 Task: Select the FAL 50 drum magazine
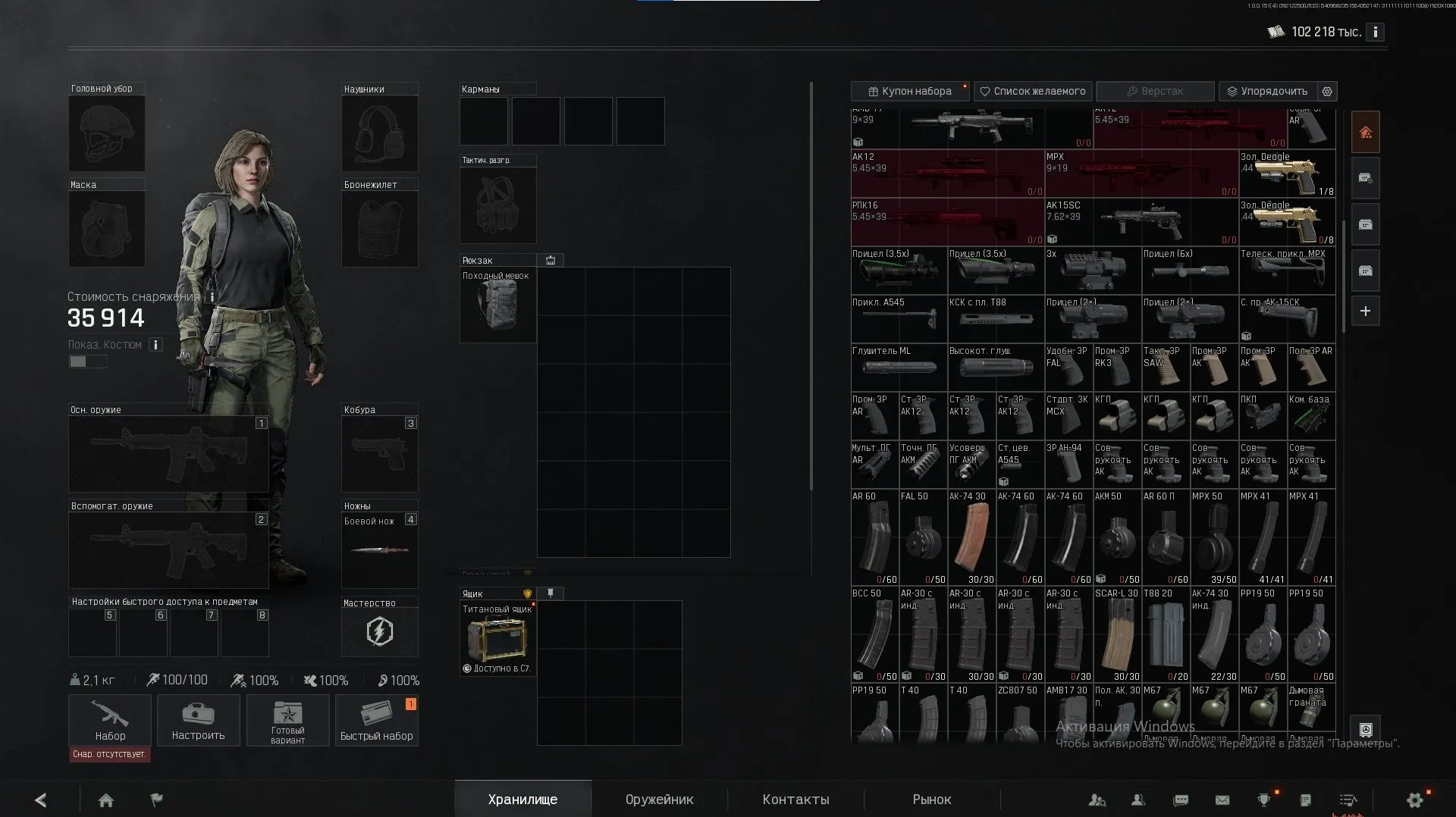click(x=923, y=537)
